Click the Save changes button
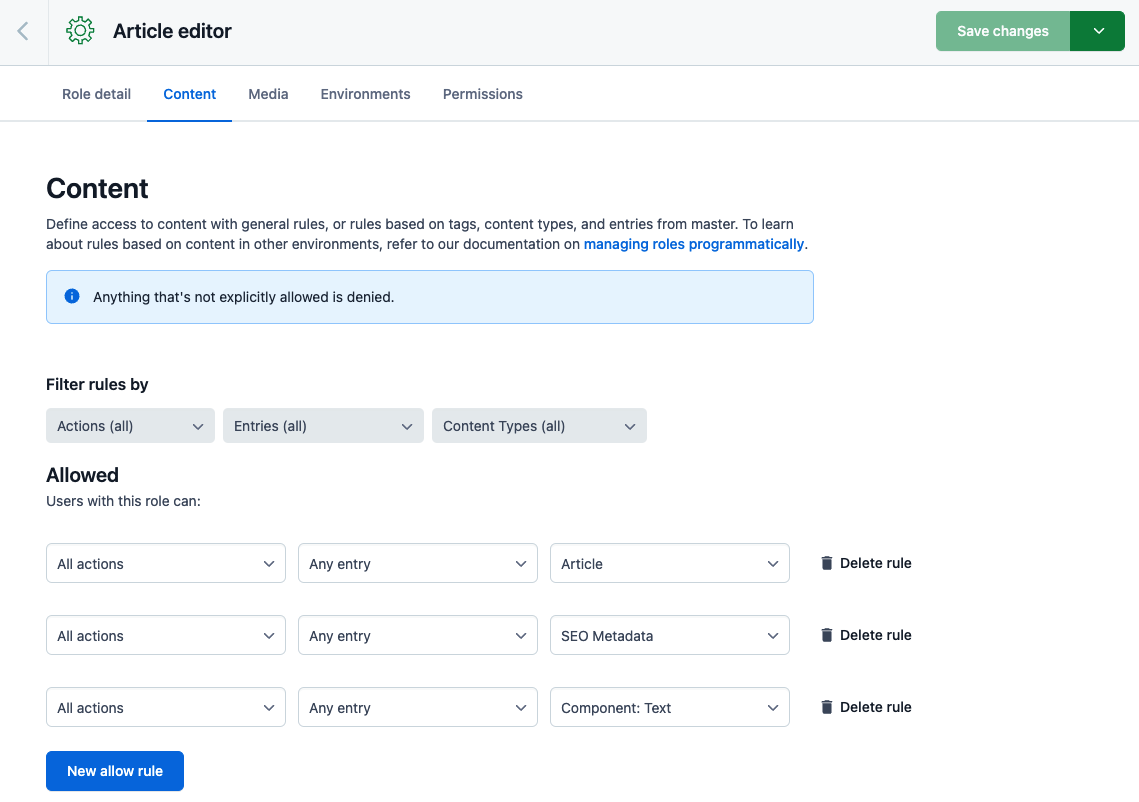Viewport: 1139px width, 802px height. click(x=1002, y=31)
